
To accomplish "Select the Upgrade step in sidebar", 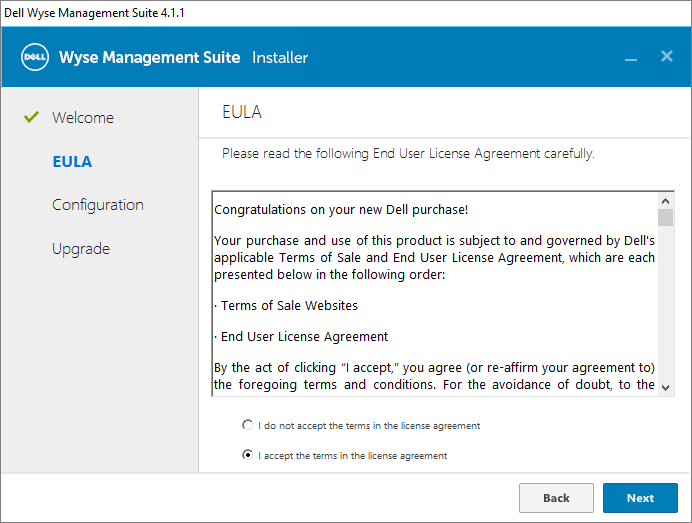I will click(x=81, y=249).
